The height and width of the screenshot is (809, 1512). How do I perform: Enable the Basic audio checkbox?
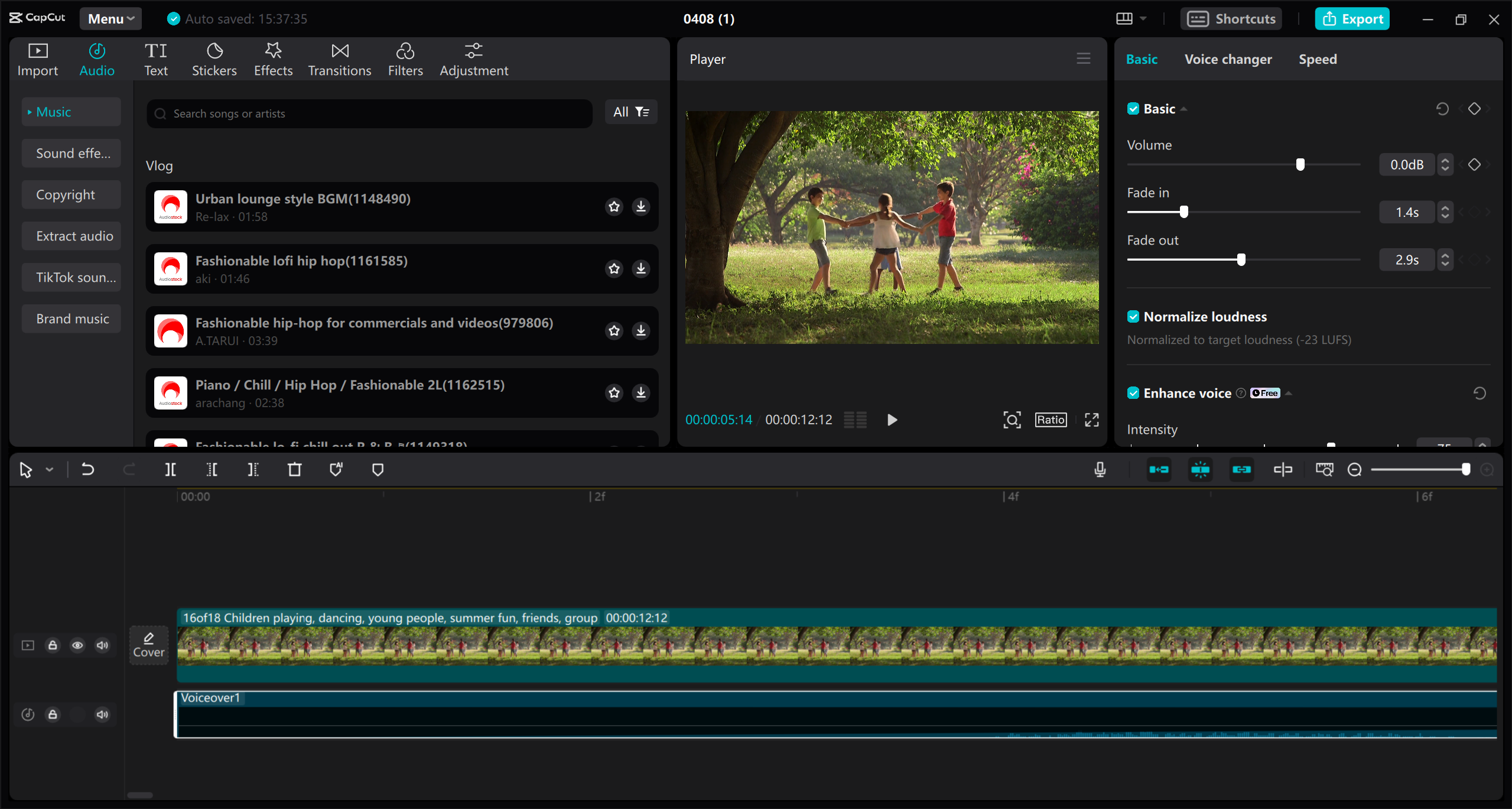coord(1133,108)
